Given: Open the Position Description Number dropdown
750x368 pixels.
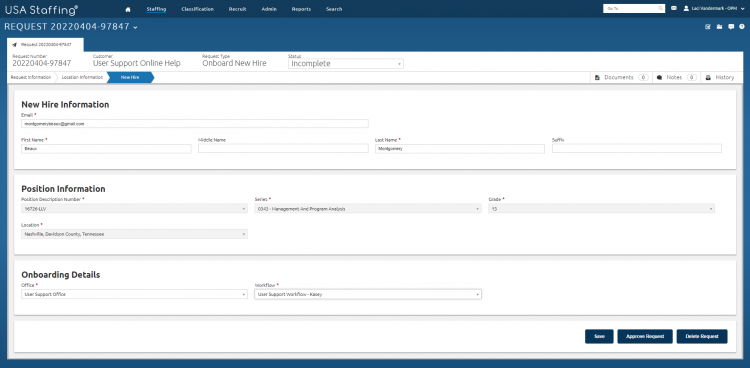Looking at the screenshot, I should pyautogui.click(x=134, y=209).
